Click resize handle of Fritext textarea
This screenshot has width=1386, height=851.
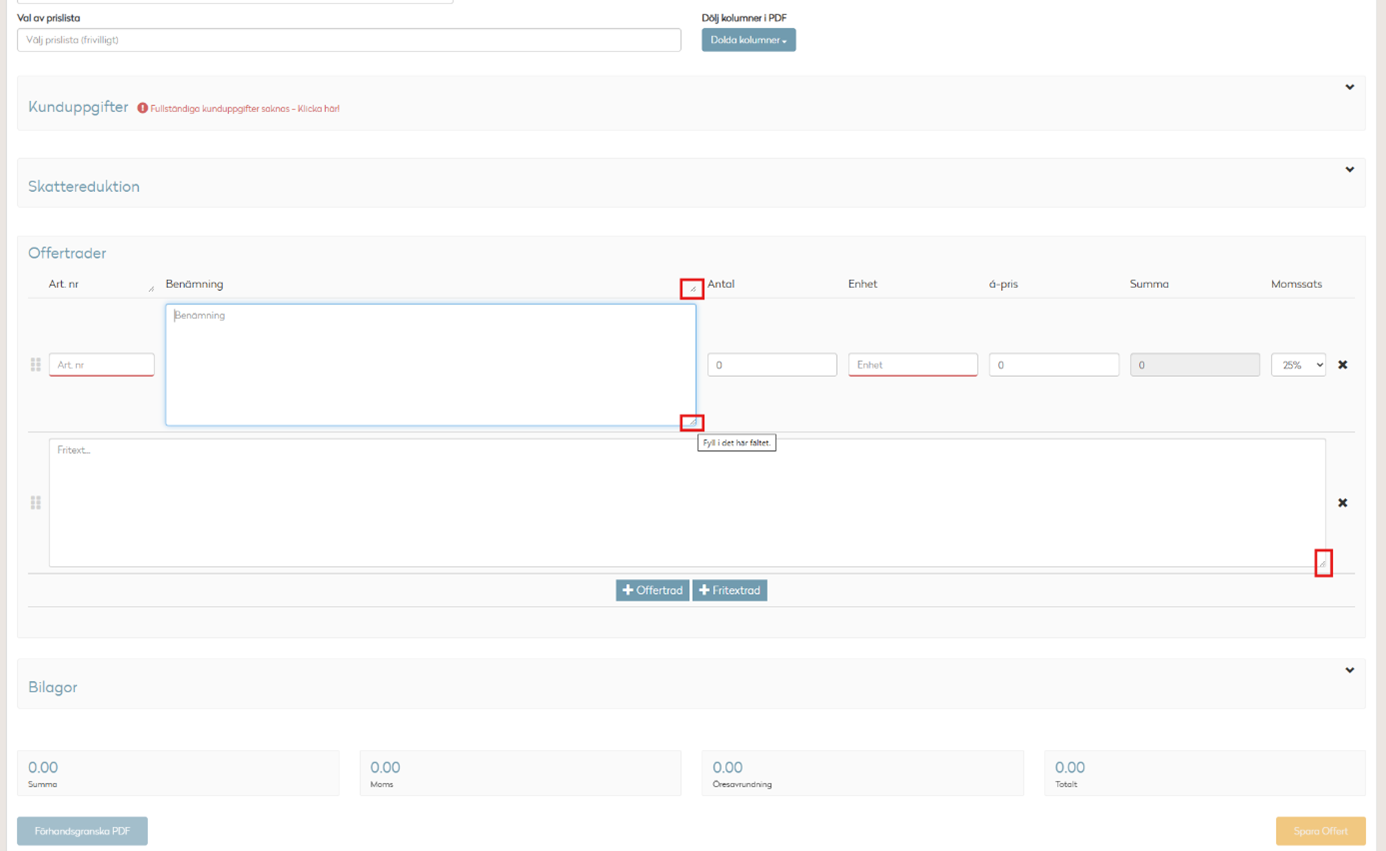pyautogui.click(x=1322, y=564)
